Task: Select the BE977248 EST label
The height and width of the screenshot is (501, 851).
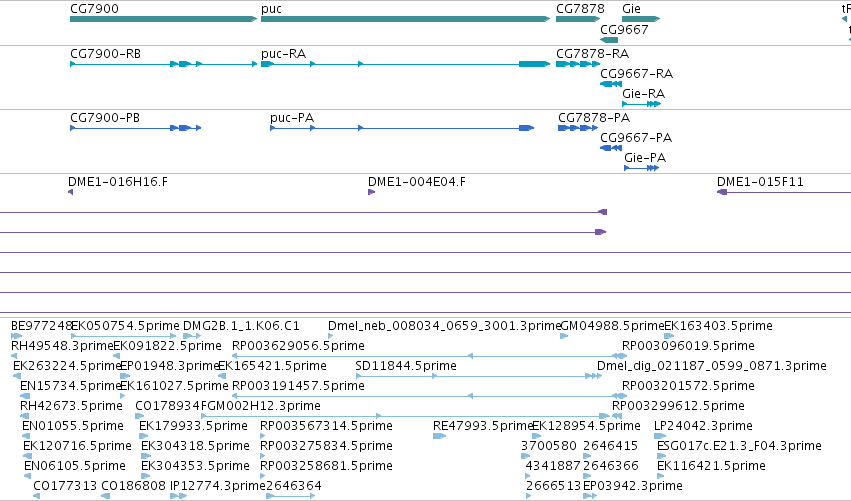Action: coord(41,326)
